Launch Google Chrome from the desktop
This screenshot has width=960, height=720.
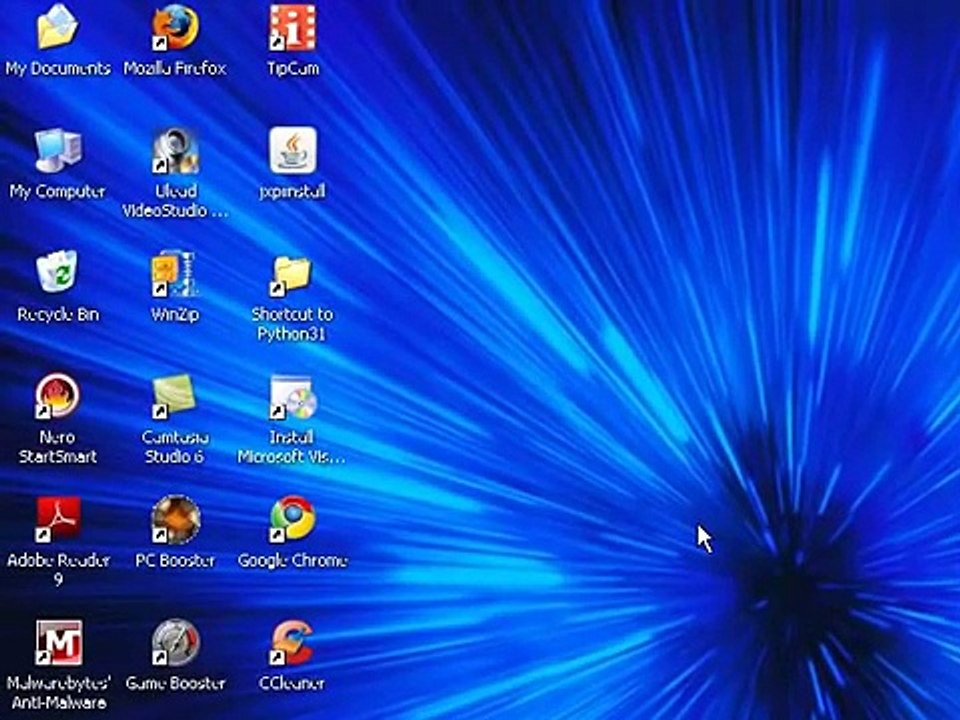point(292,520)
